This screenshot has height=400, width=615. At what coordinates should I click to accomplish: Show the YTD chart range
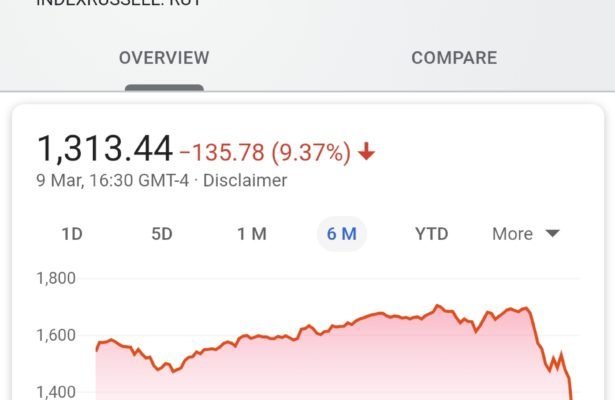[x=432, y=234]
